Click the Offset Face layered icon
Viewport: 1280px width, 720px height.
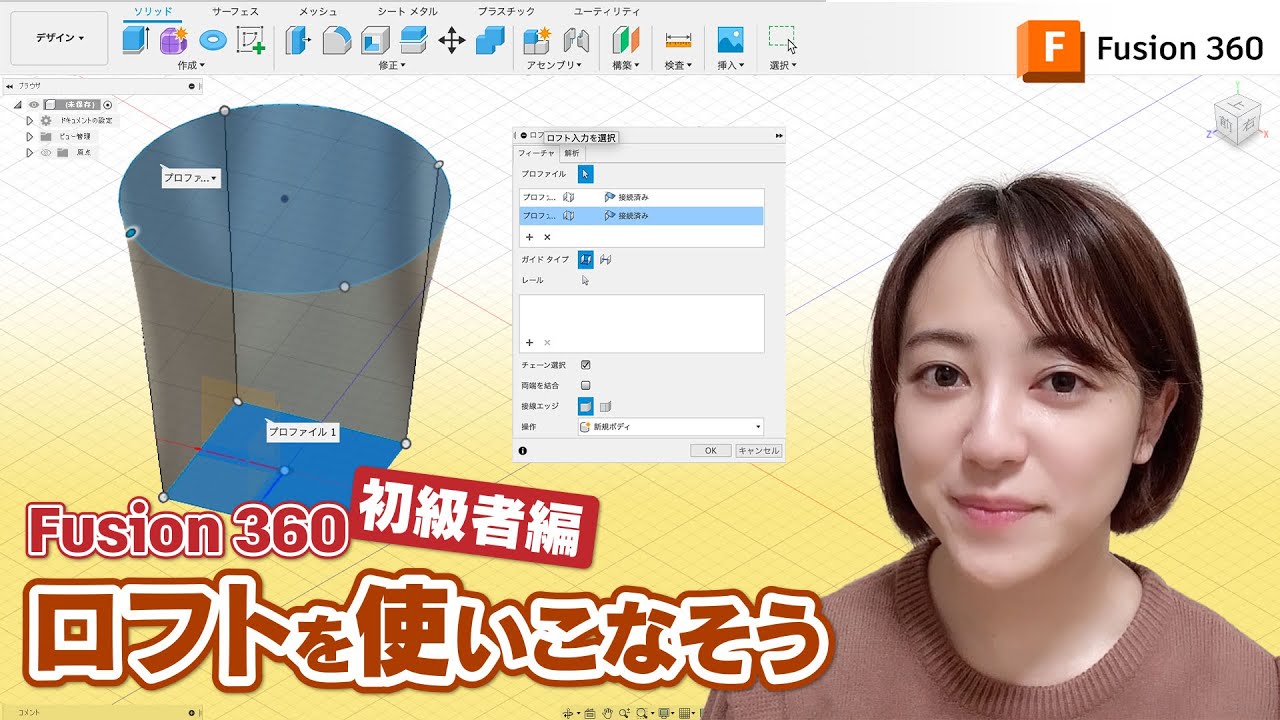[x=413, y=40]
